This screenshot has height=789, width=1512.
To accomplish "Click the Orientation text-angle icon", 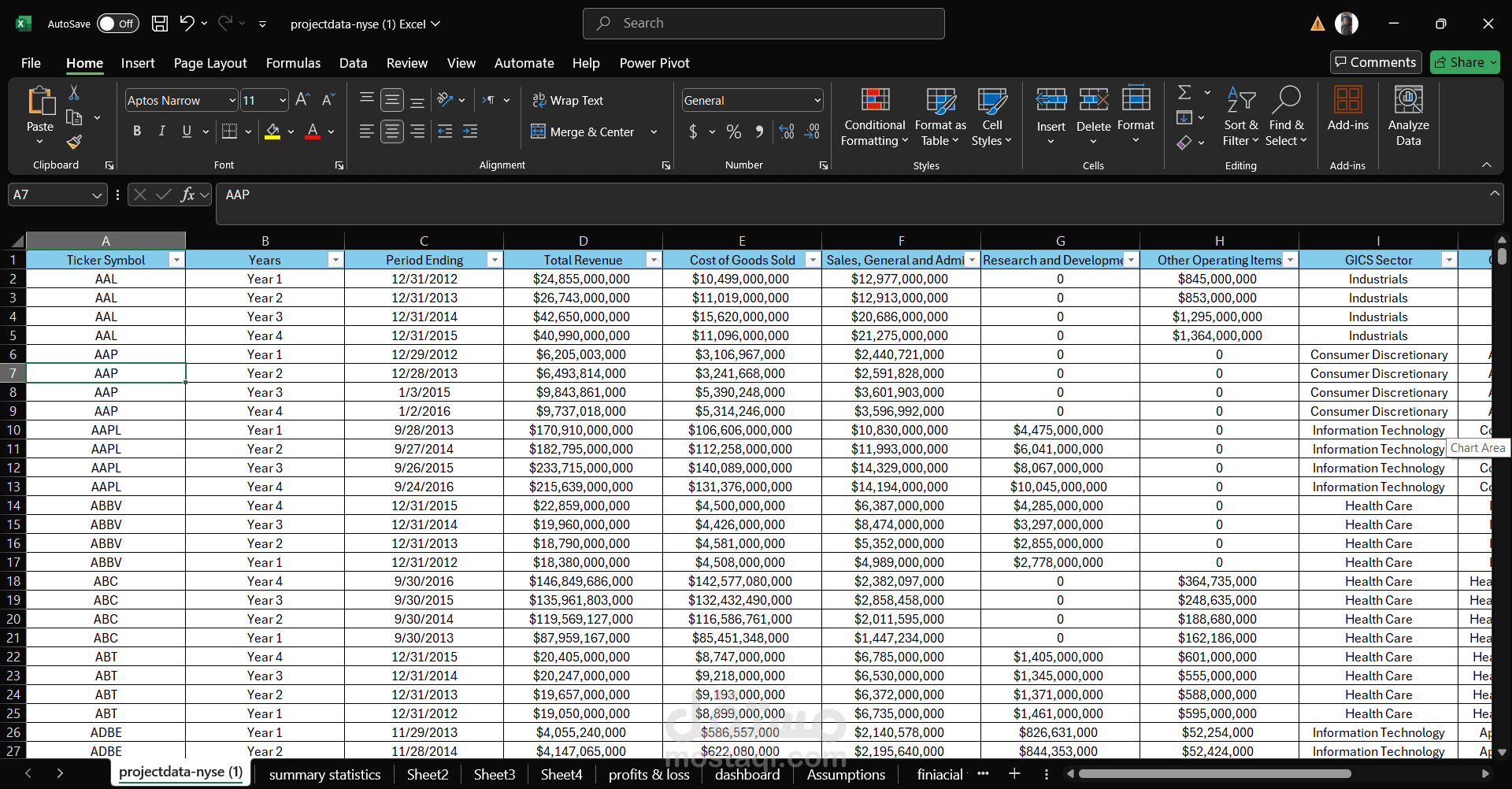I will [446, 100].
